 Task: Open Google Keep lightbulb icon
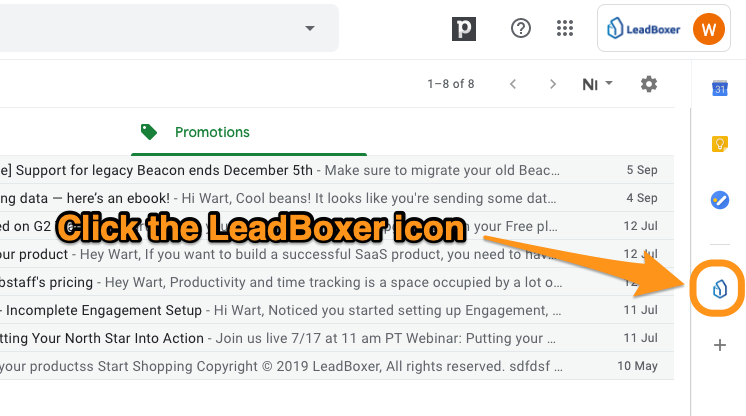pos(720,144)
